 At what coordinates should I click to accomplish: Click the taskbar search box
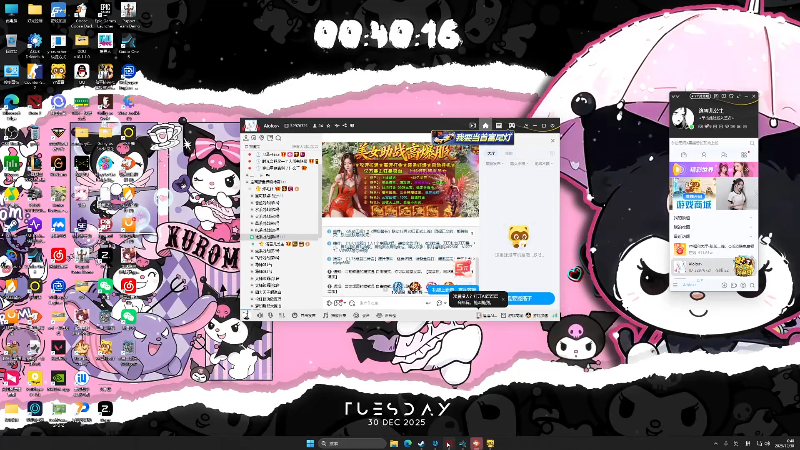point(352,443)
